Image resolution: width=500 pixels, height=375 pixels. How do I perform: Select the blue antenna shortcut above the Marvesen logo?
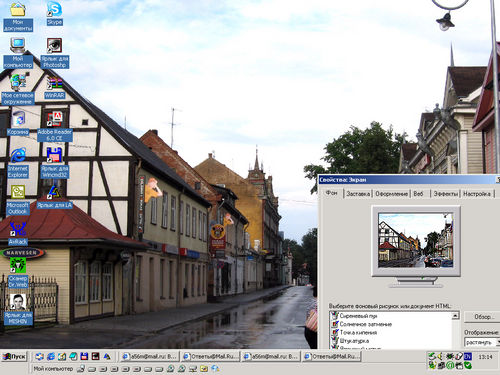tap(18, 233)
